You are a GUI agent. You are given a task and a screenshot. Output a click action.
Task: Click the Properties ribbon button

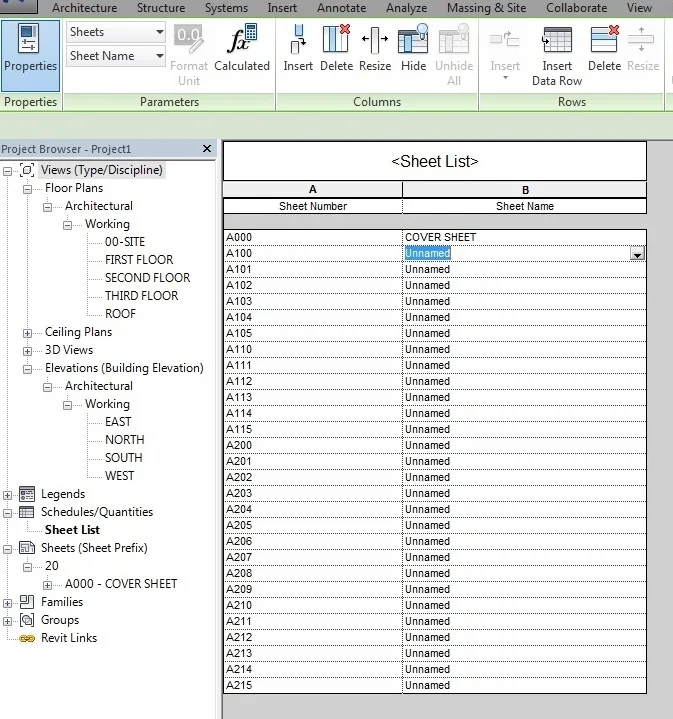pyautogui.click(x=30, y=55)
